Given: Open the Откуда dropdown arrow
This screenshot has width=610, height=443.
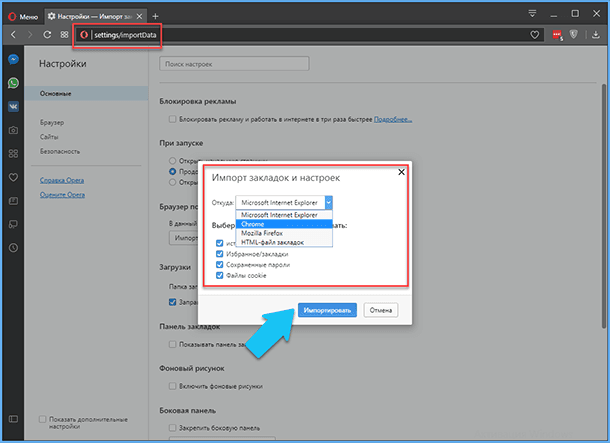Looking at the screenshot, I should pos(329,203).
